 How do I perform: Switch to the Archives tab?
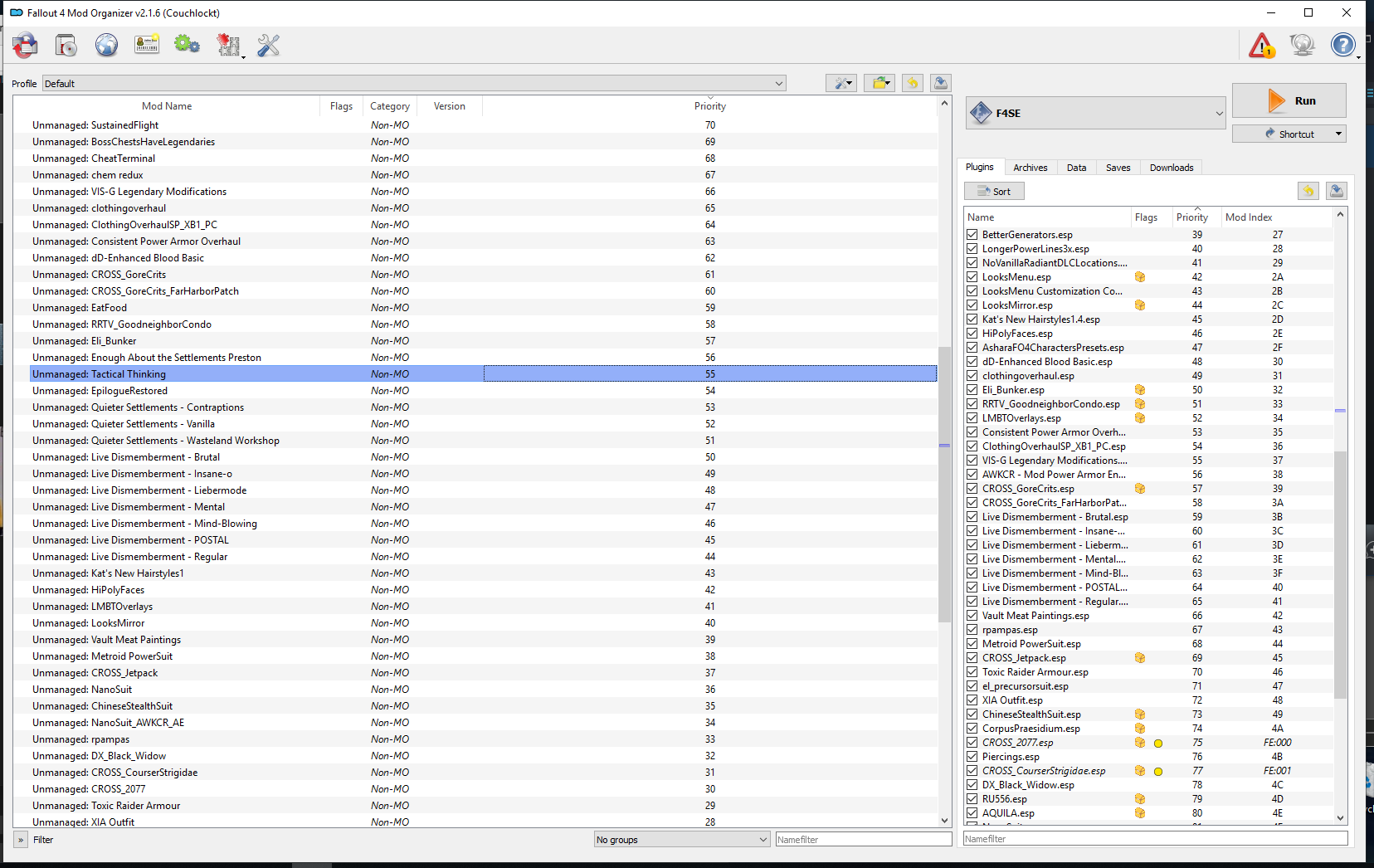click(1030, 168)
